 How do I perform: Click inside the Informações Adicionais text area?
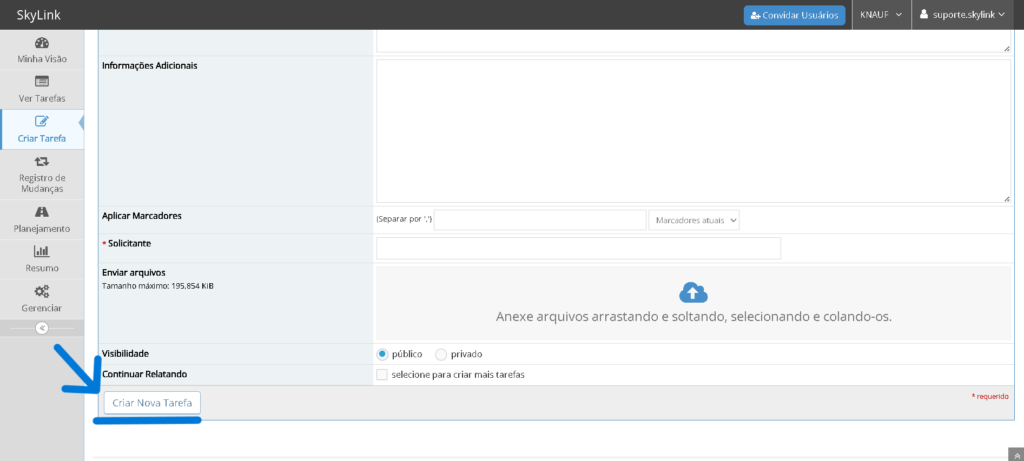693,131
